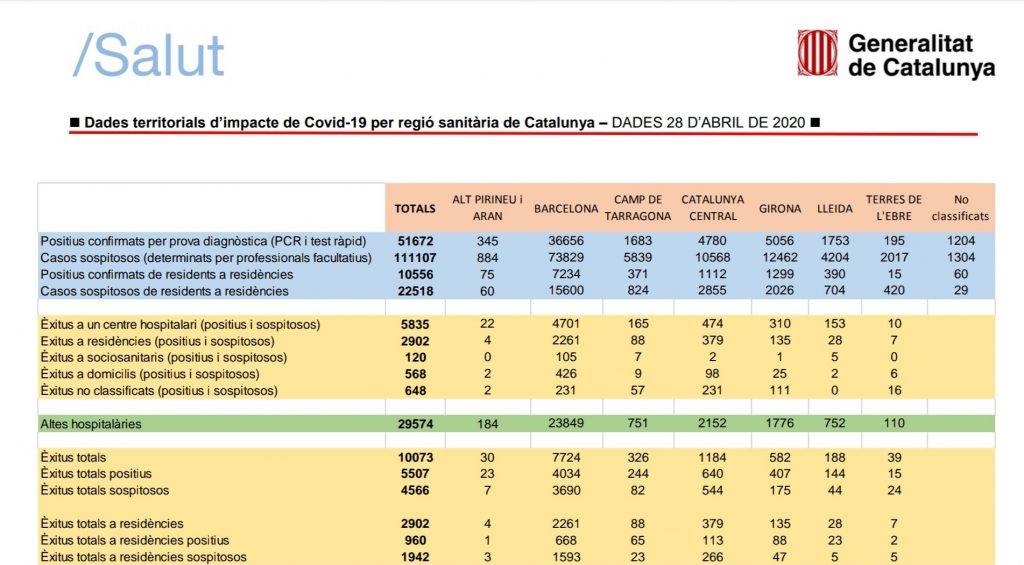Click Girona value 5056
The image size is (1024, 565).
coord(780,241)
